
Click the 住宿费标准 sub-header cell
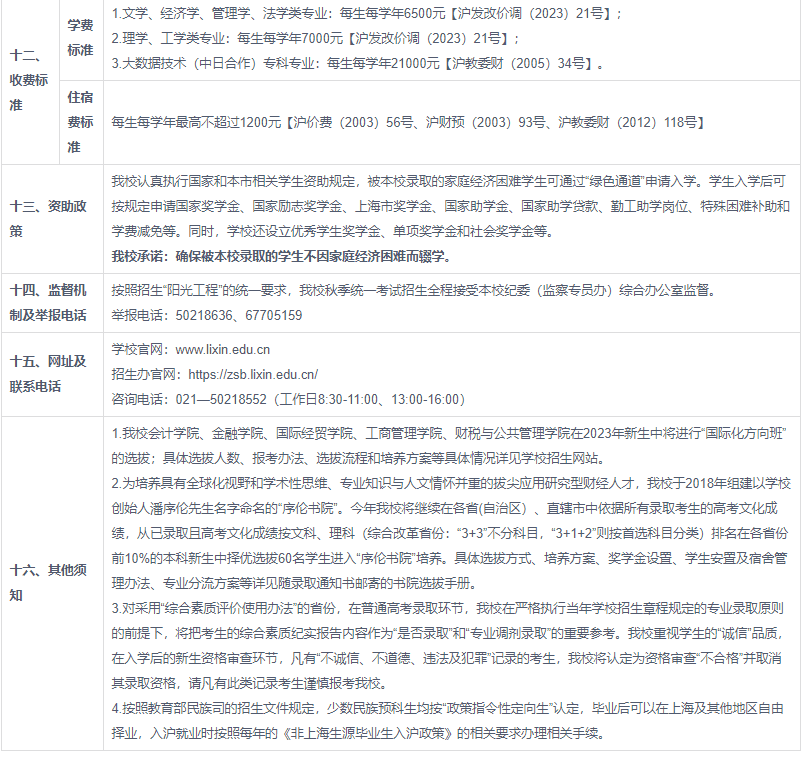[80, 122]
